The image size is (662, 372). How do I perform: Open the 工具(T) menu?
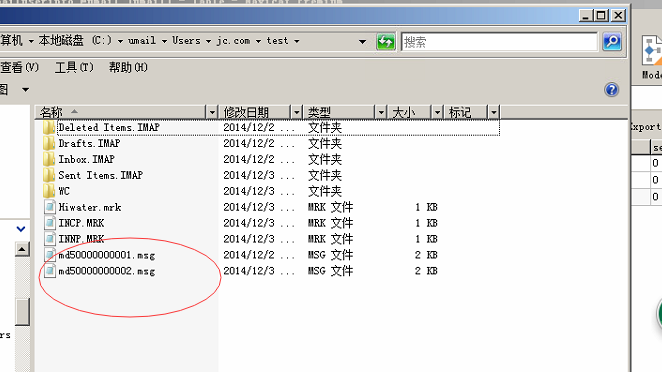point(74,67)
